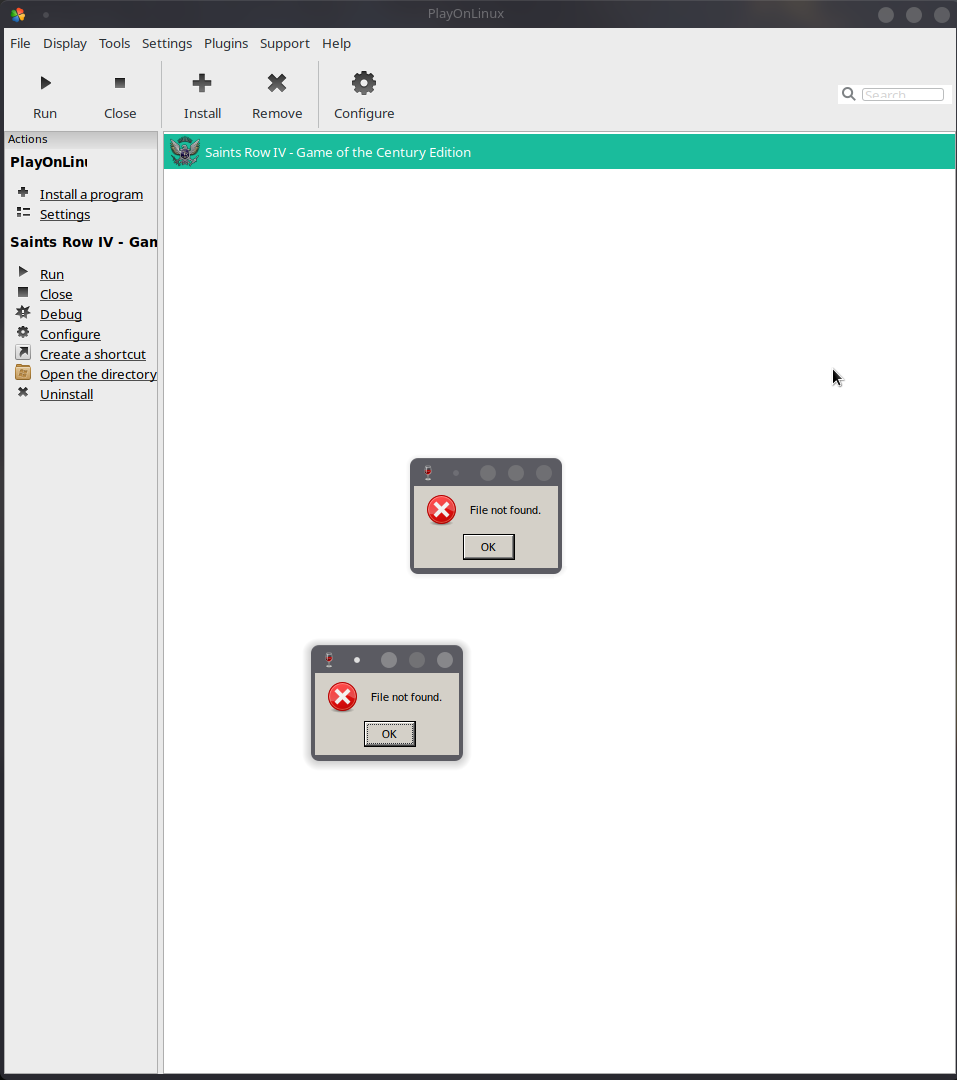
Task: Click the Install plus icon in toolbar
Action: tap(202, 83)
